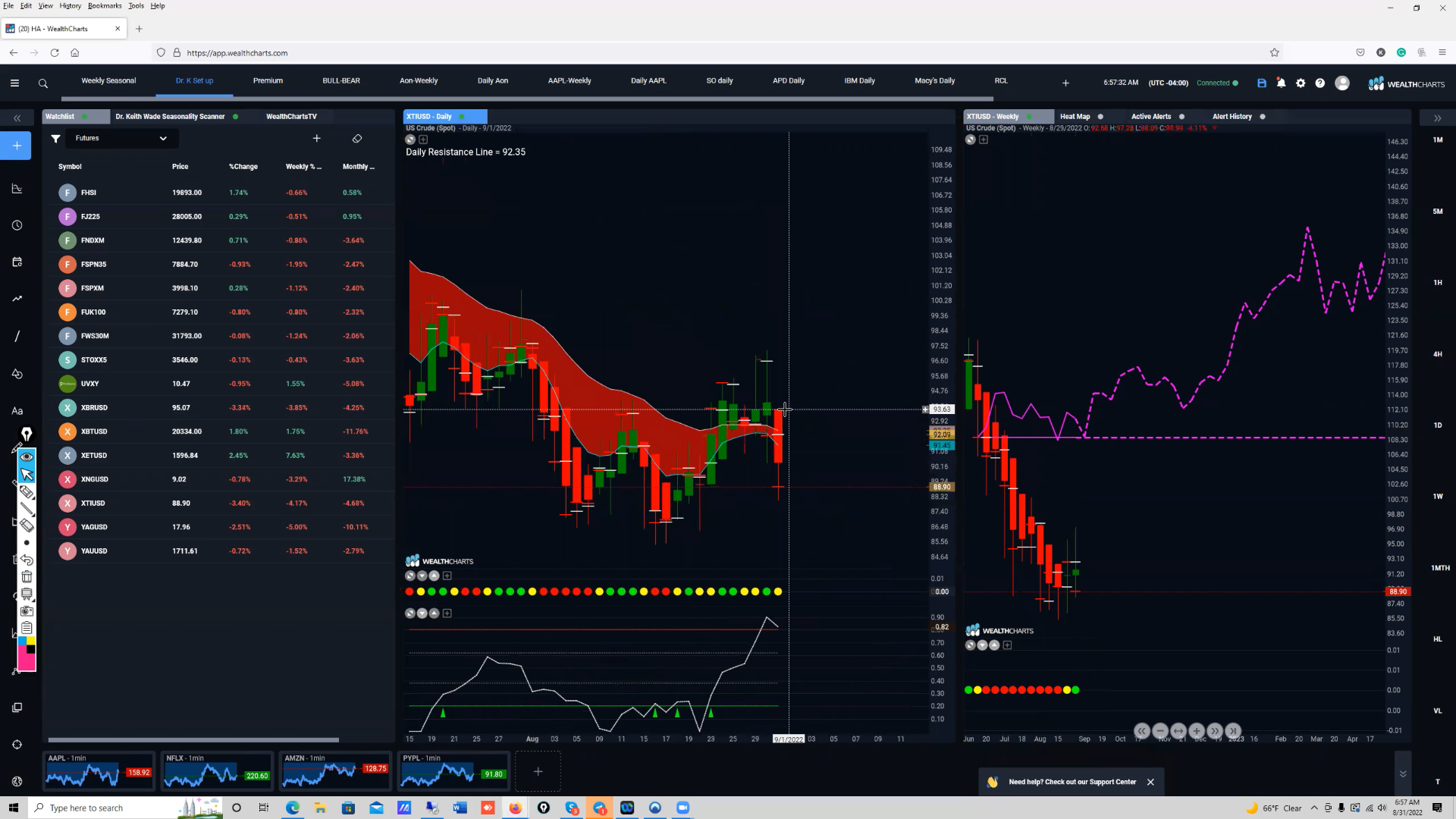Viewport: 1456px width, 819px height.
Task: Expand the plus on XTIUSD Daily chart header
Action: 423,140
